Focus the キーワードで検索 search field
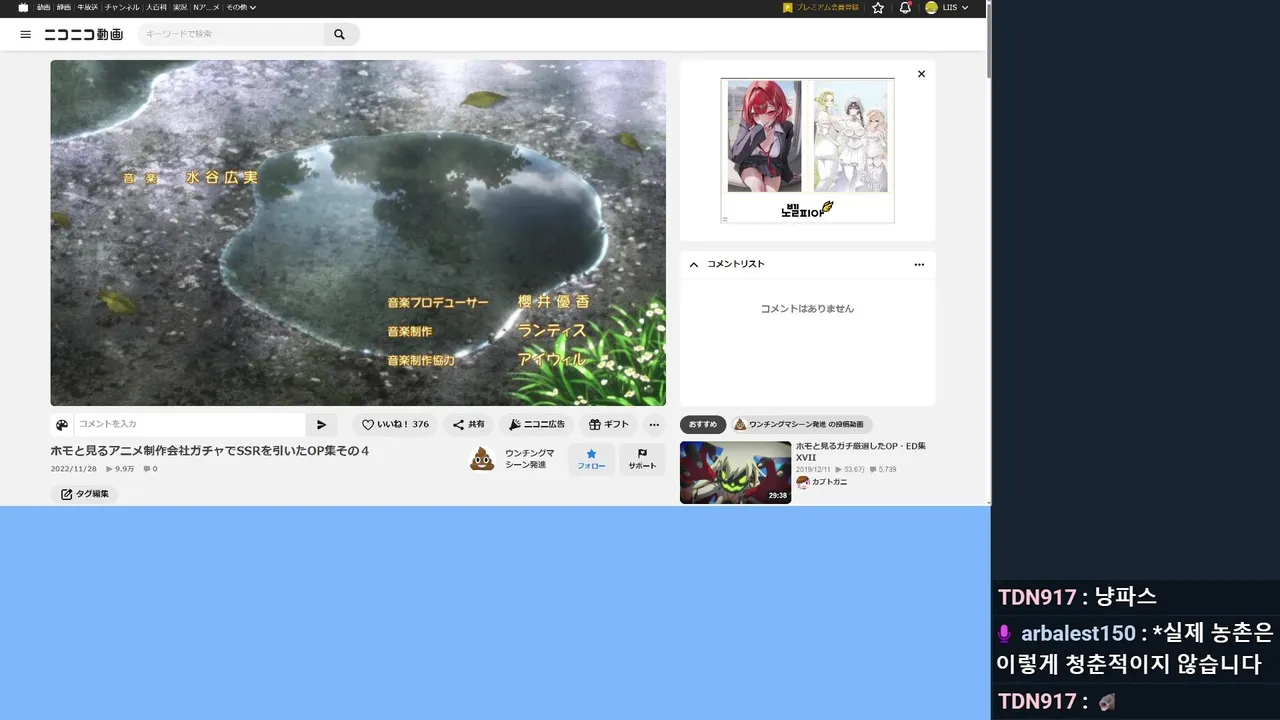 (x=229, y=34)
